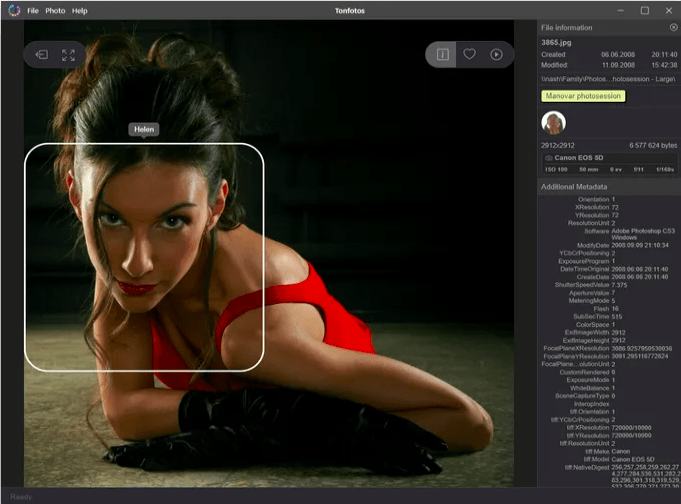Enter fullscreen view with expand icon

pyautogui.click(x=69, y=55)
